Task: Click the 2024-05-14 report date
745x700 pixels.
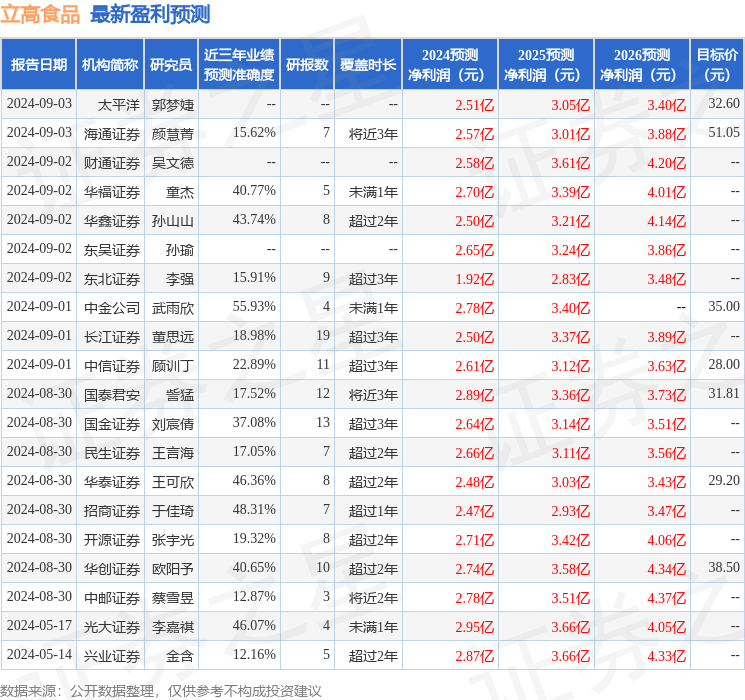Action: point(39,654)
